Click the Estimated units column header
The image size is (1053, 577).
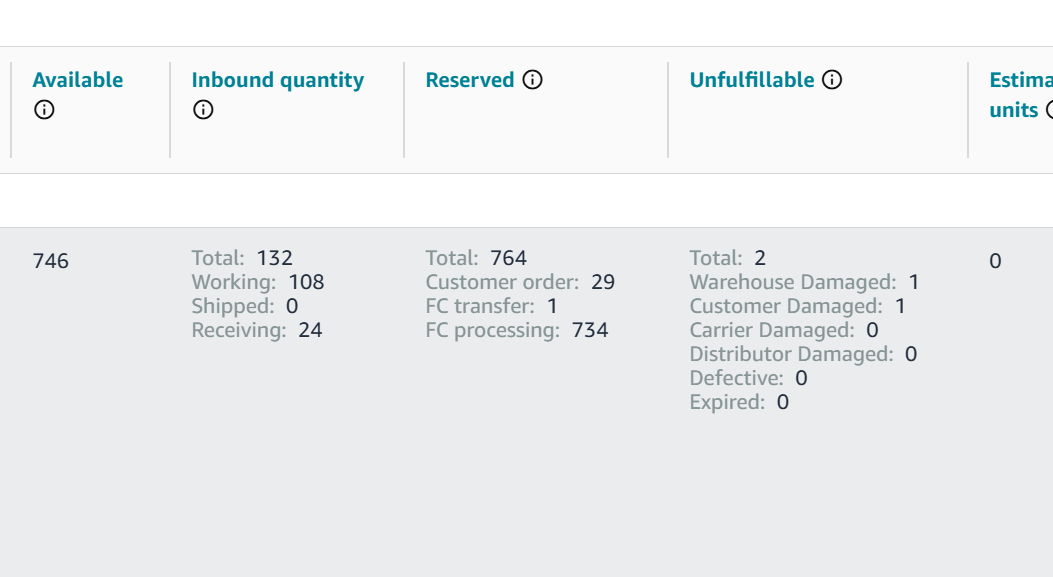(x=1021, y=95)
